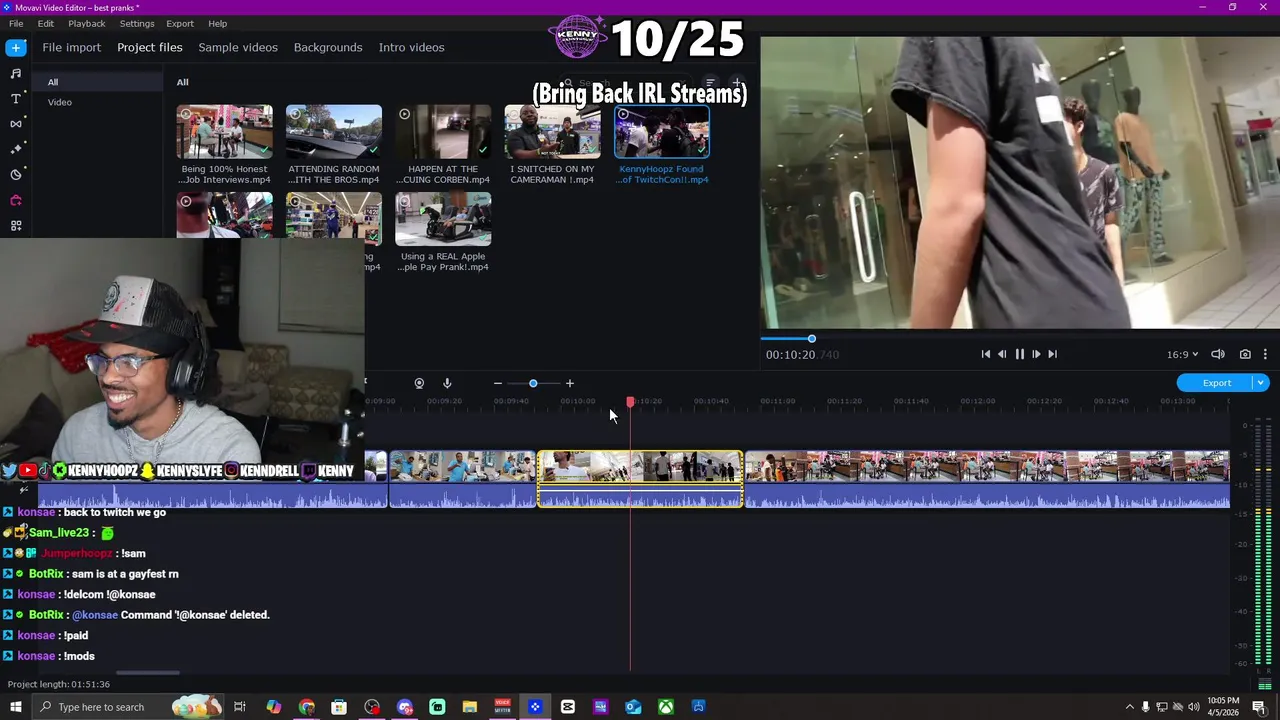Click the record webcam icon on the timeline toolbar
The width and height of the screenshot is (1280, 720).
[x=419, y=383]
